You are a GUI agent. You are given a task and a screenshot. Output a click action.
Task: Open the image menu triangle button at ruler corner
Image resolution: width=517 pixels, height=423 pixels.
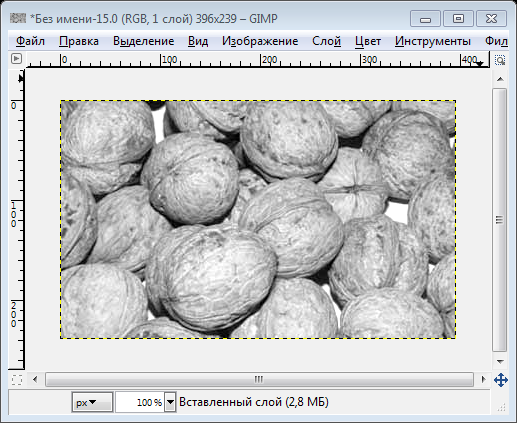16,59
